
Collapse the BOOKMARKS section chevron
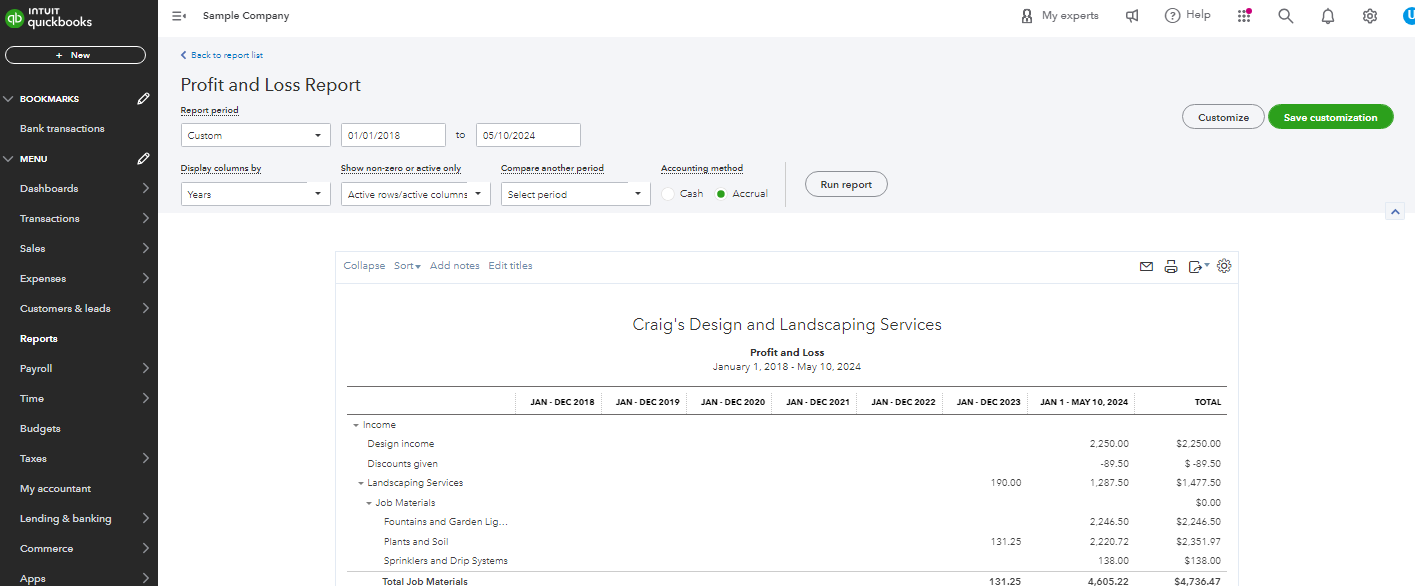9,99
